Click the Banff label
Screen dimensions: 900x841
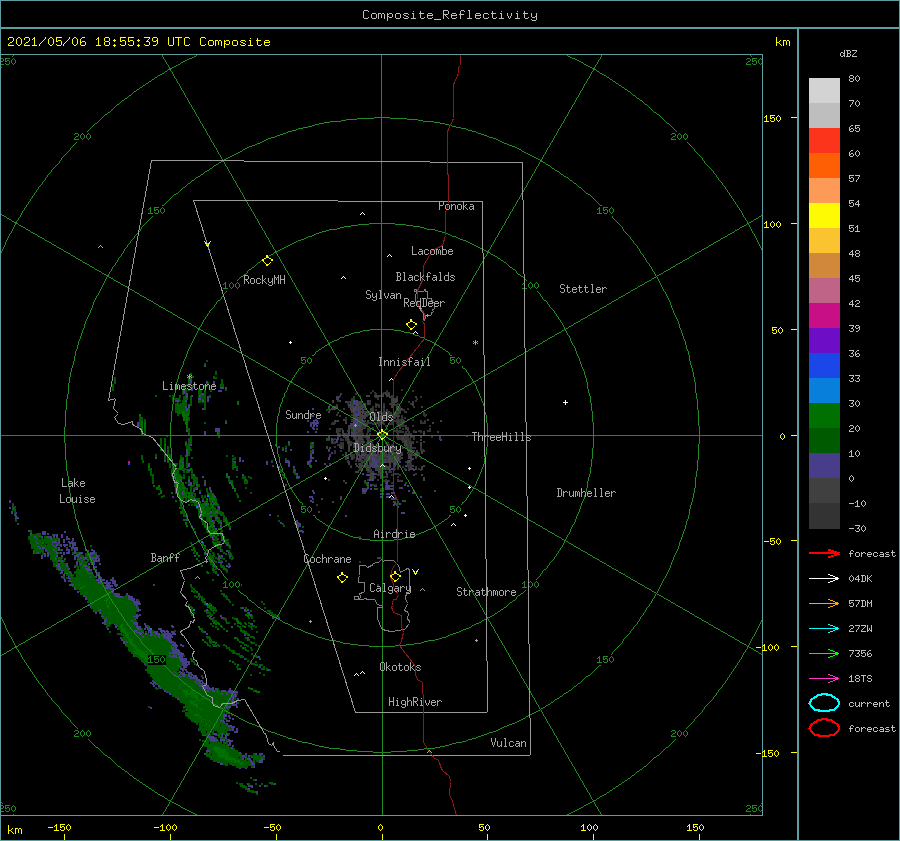point(165,557)
